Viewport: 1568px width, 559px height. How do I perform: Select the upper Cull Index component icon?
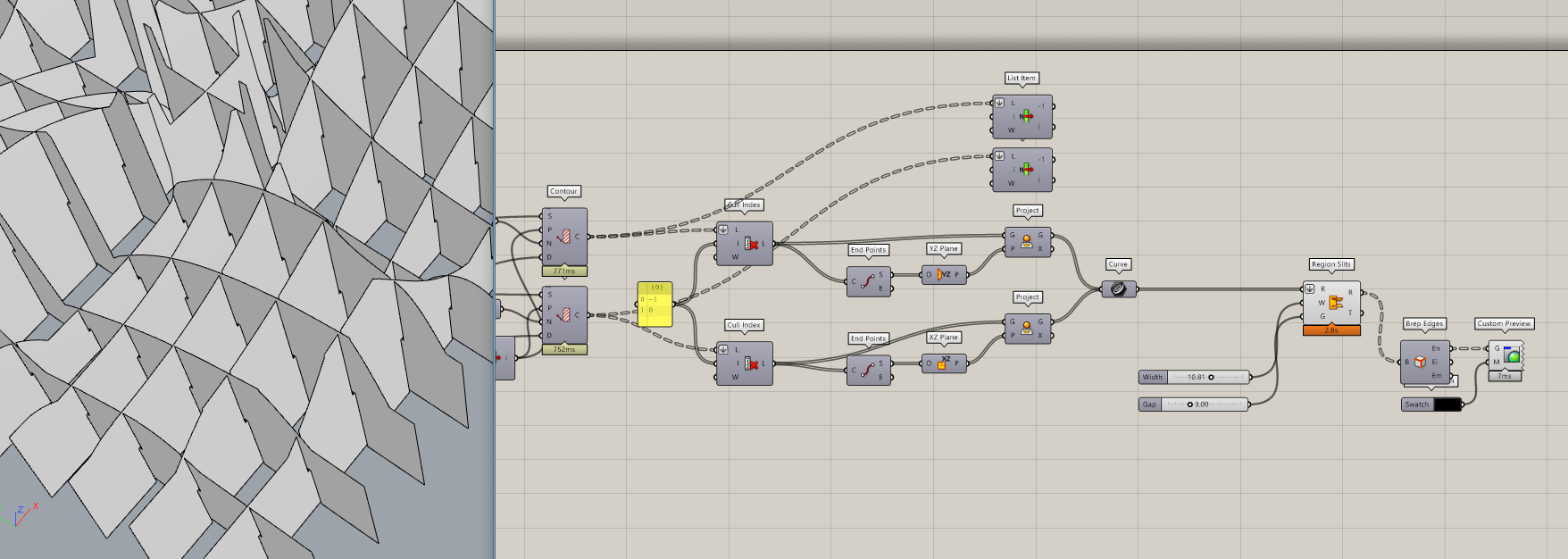(751, 243)
